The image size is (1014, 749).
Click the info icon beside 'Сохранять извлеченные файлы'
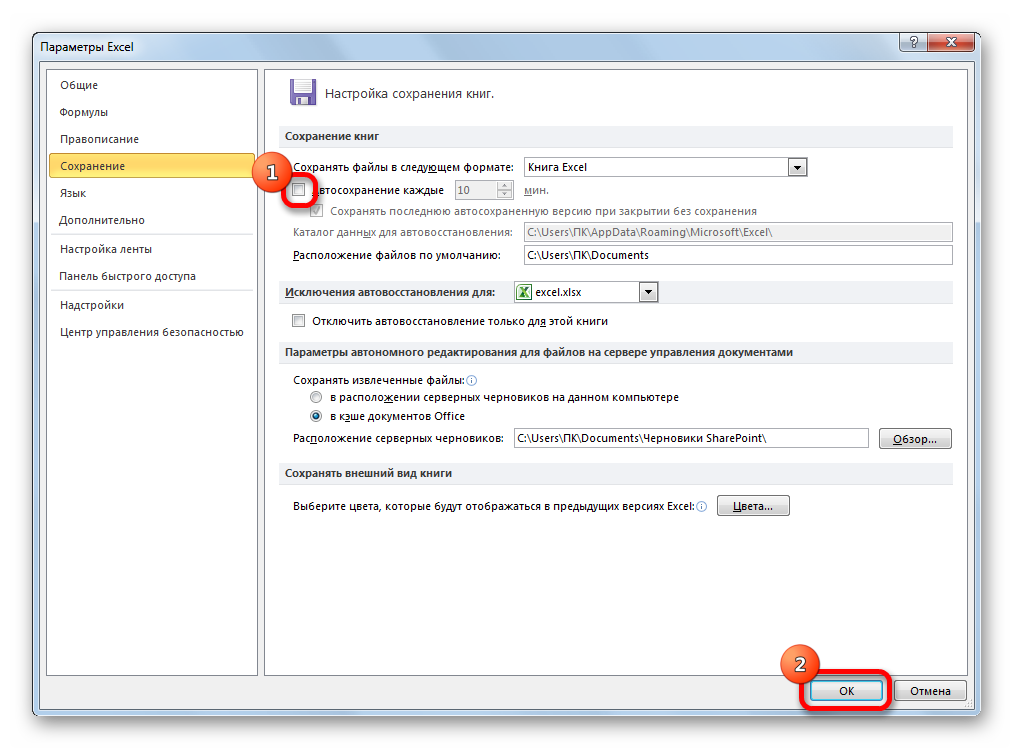[472, 380]
